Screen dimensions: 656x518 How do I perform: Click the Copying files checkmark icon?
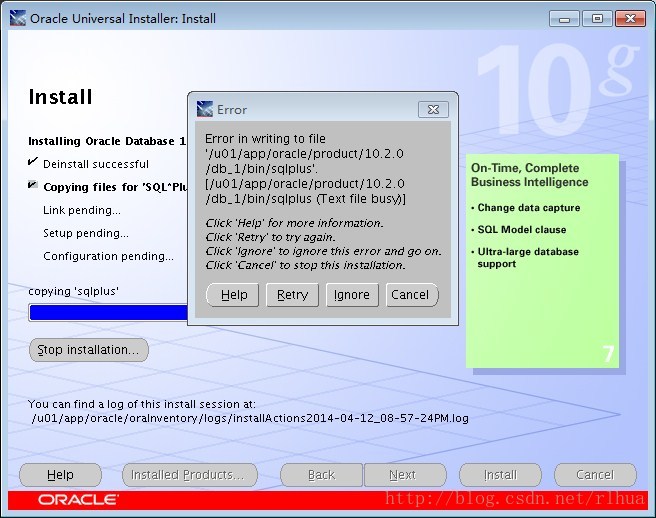click(33, 185)
